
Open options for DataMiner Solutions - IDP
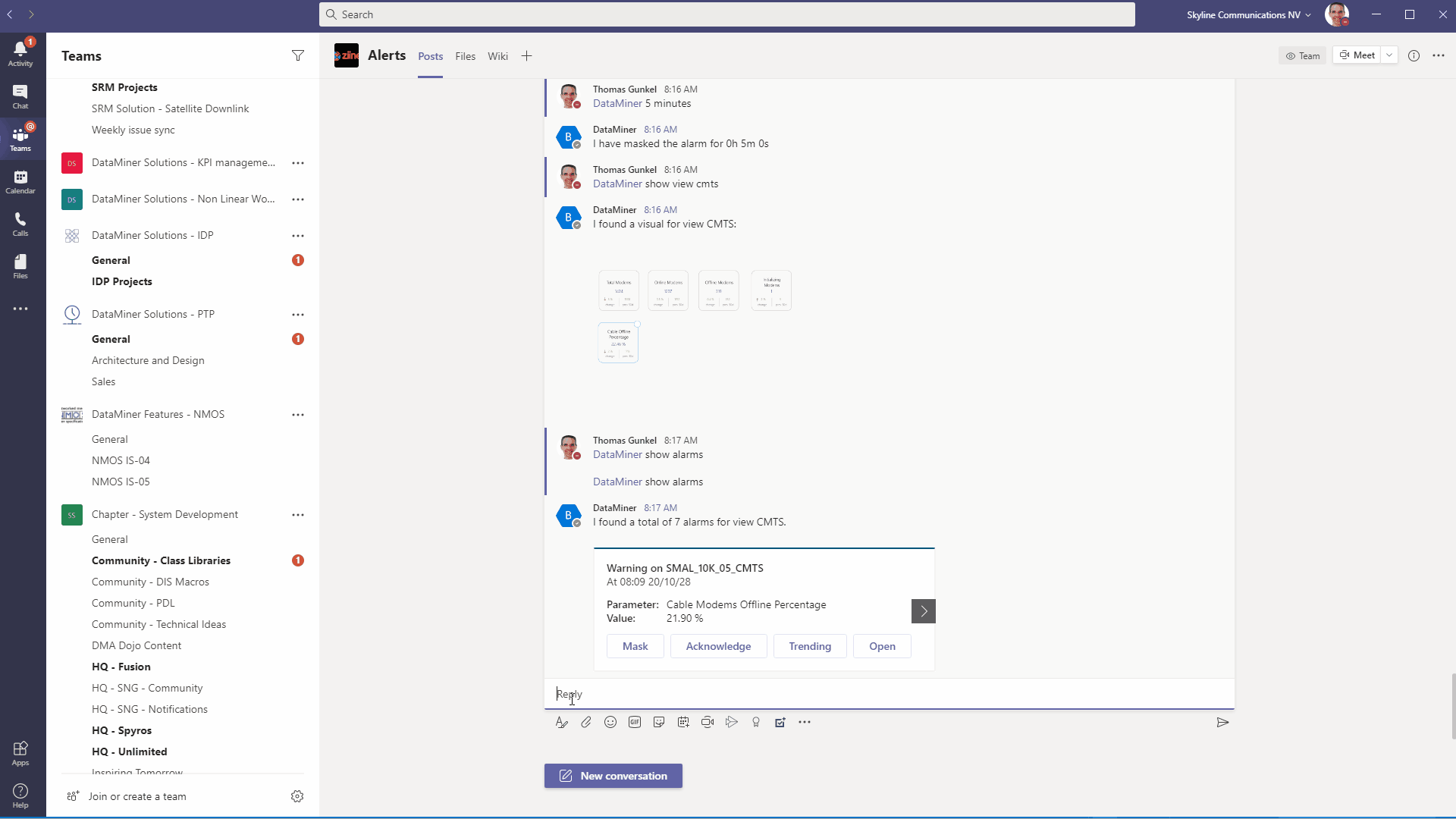click(298, 236)
